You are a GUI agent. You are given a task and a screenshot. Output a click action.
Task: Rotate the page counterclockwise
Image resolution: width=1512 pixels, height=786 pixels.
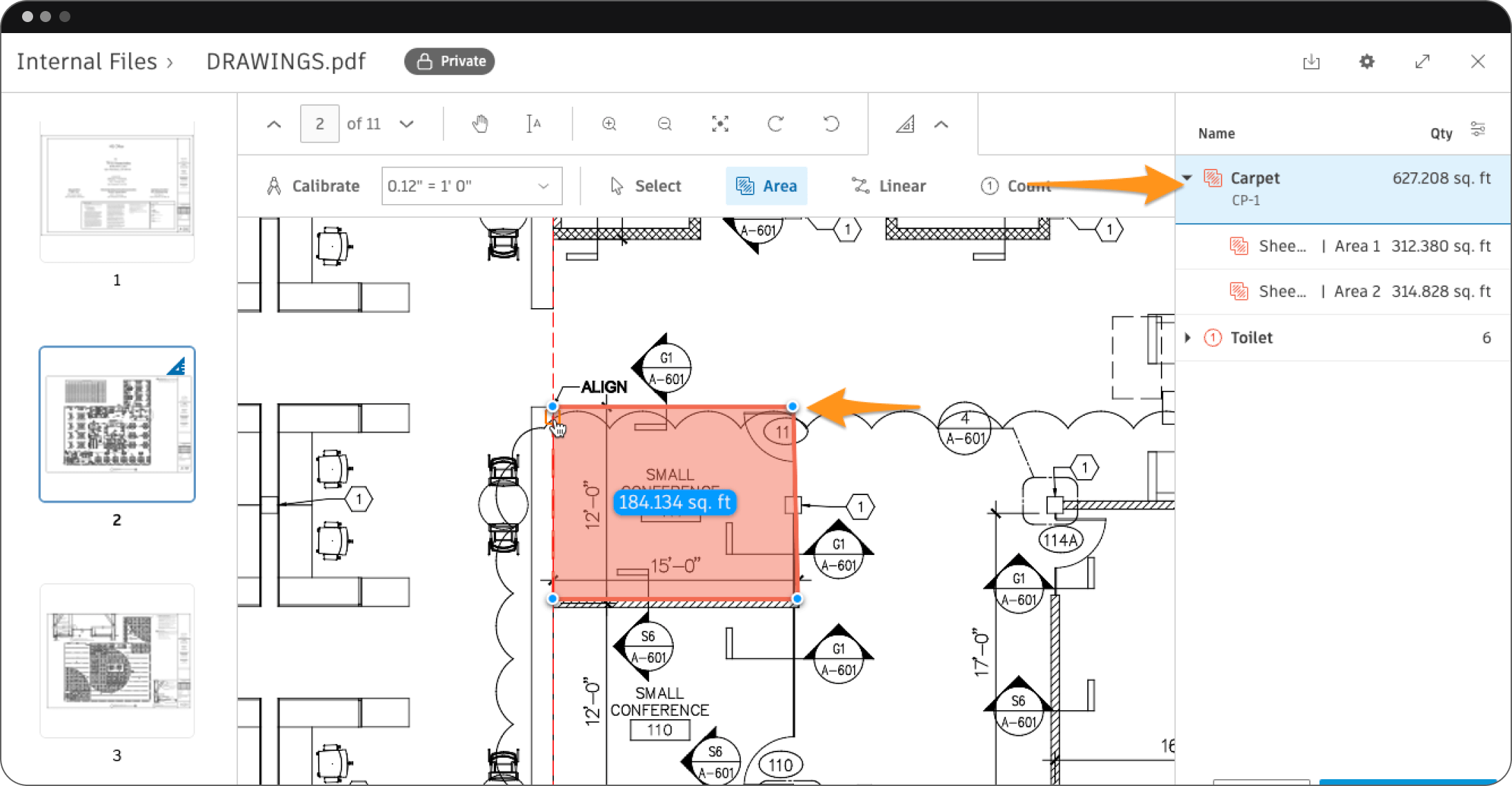[831, 124]
